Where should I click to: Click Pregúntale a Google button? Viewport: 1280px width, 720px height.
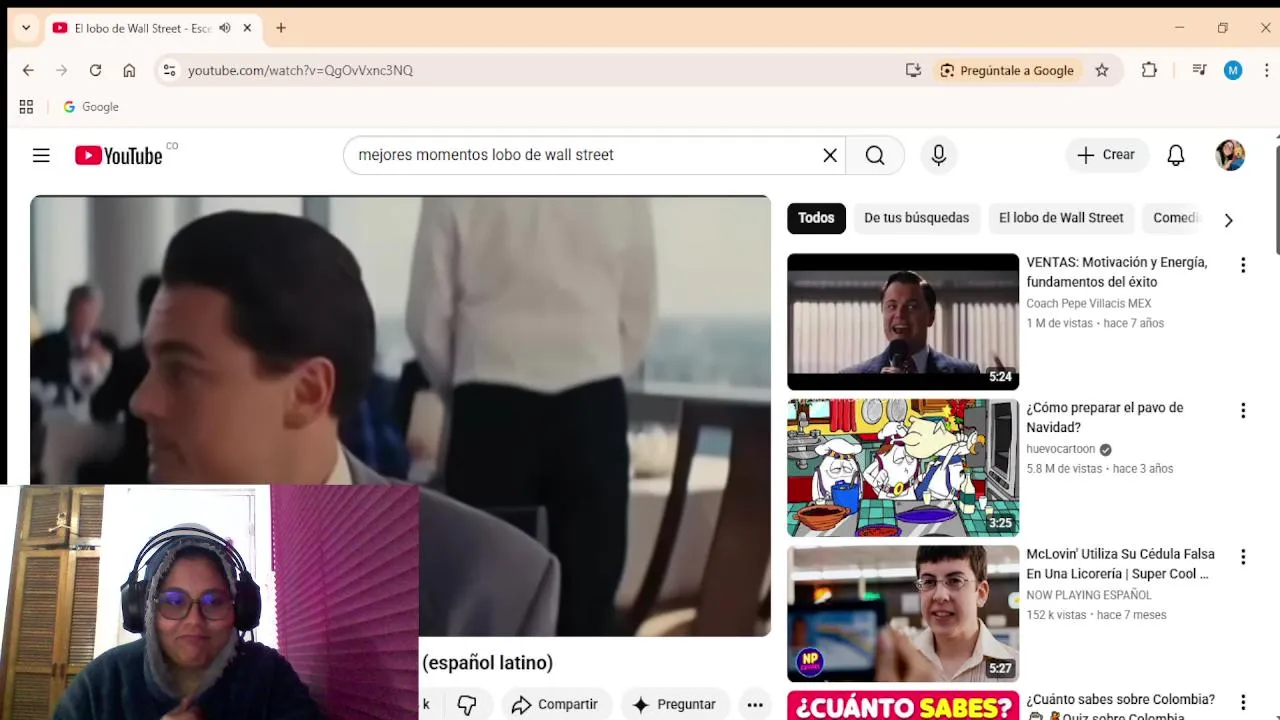coord(1007,70)
